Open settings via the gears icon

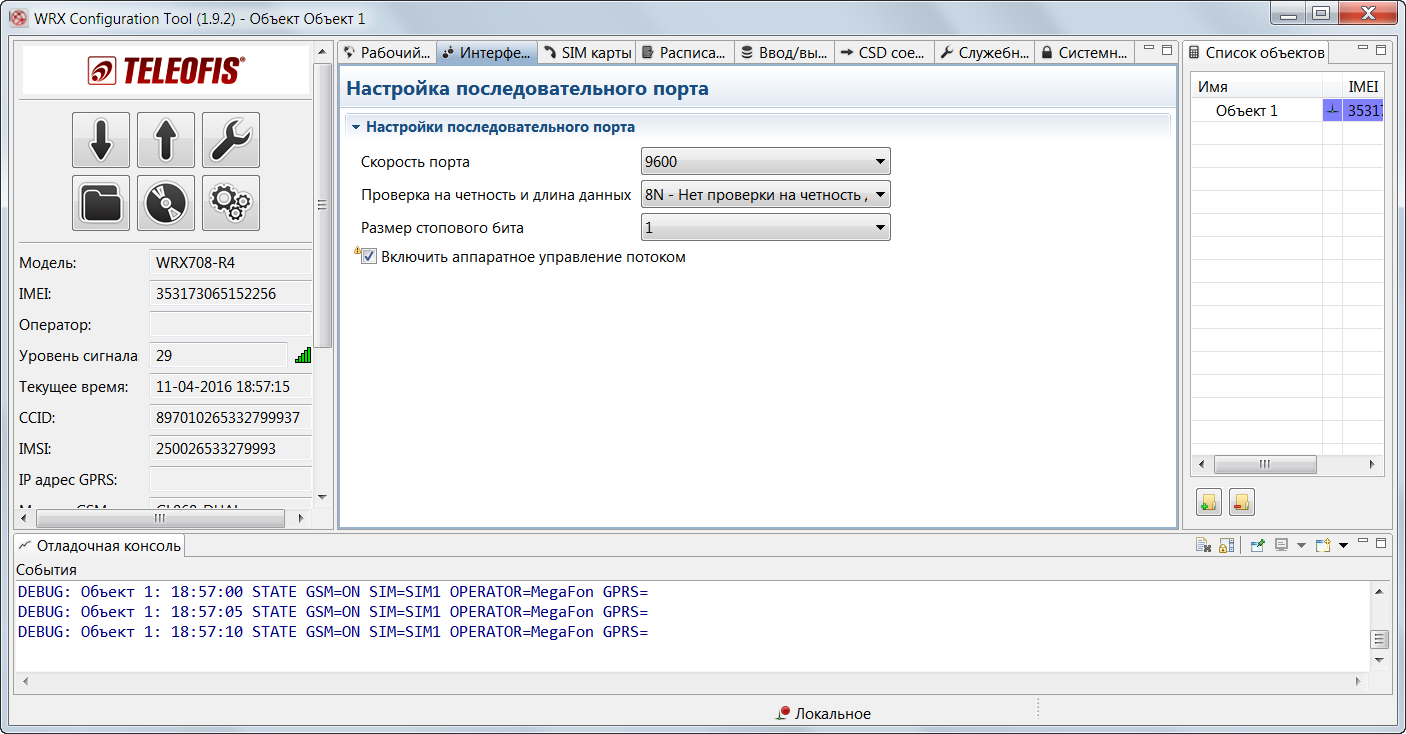coord(231,203)
